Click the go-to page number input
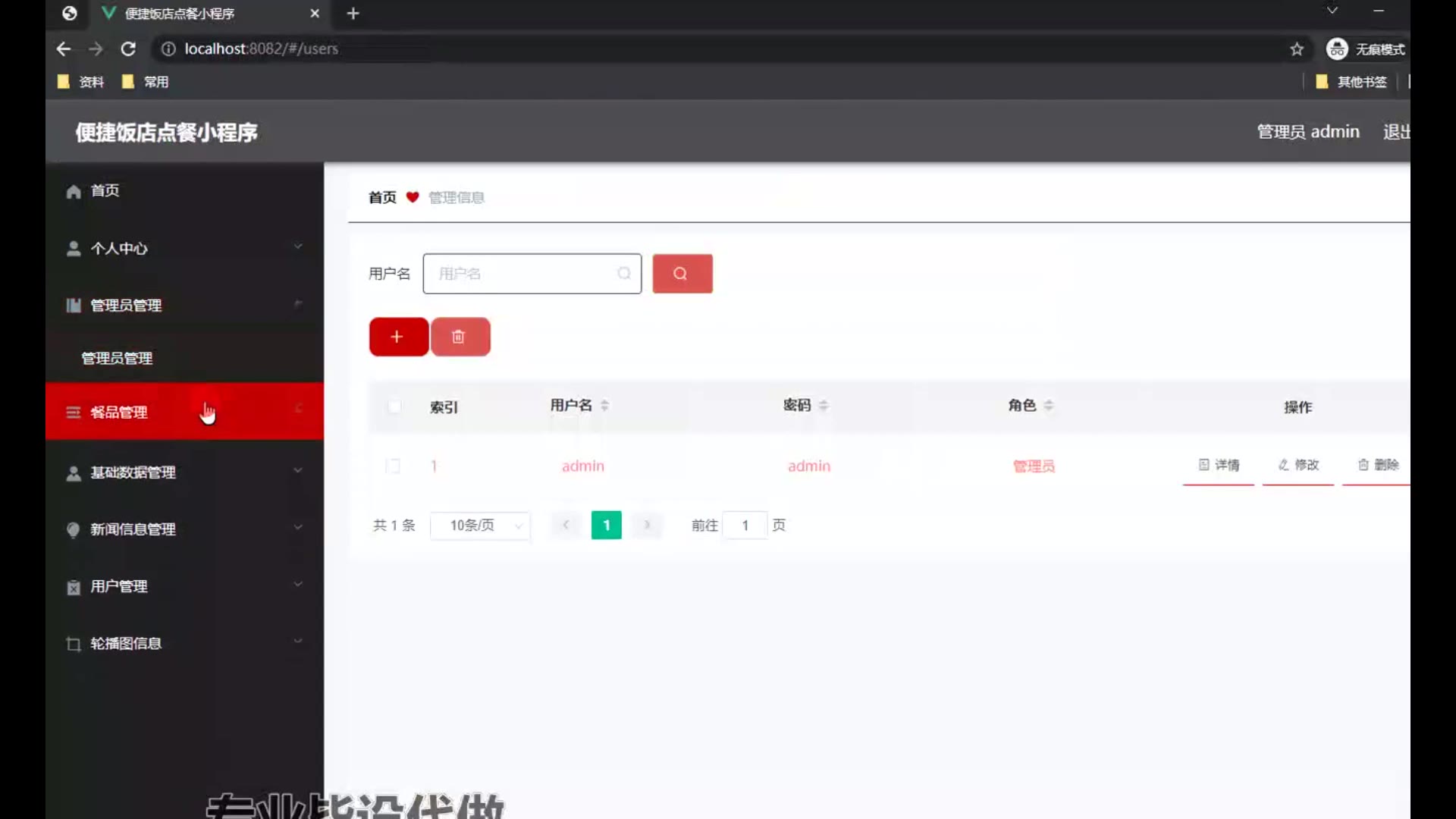1456x819 pixels. [745, 525]
